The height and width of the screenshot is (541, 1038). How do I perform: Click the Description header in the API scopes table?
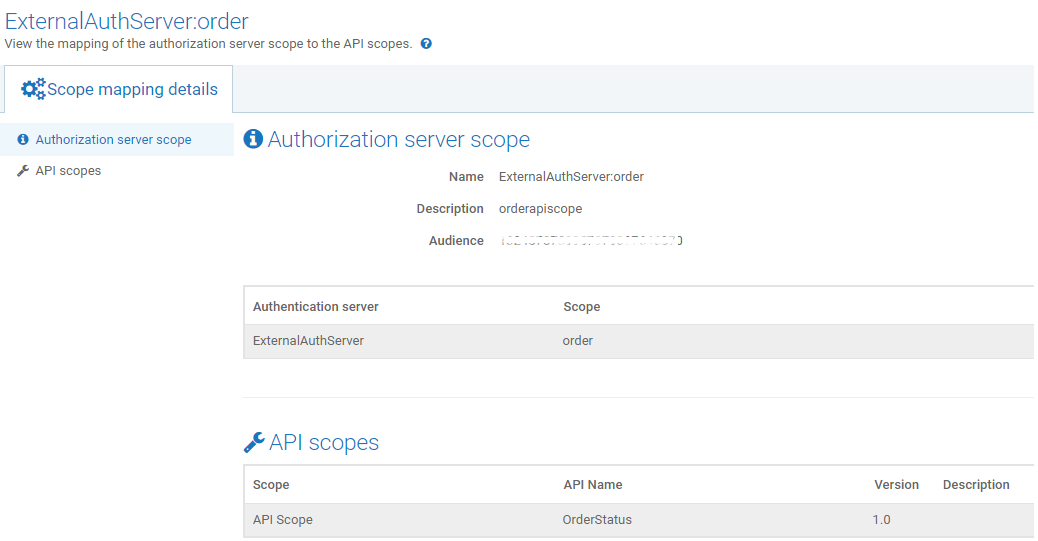pos(976,485)
